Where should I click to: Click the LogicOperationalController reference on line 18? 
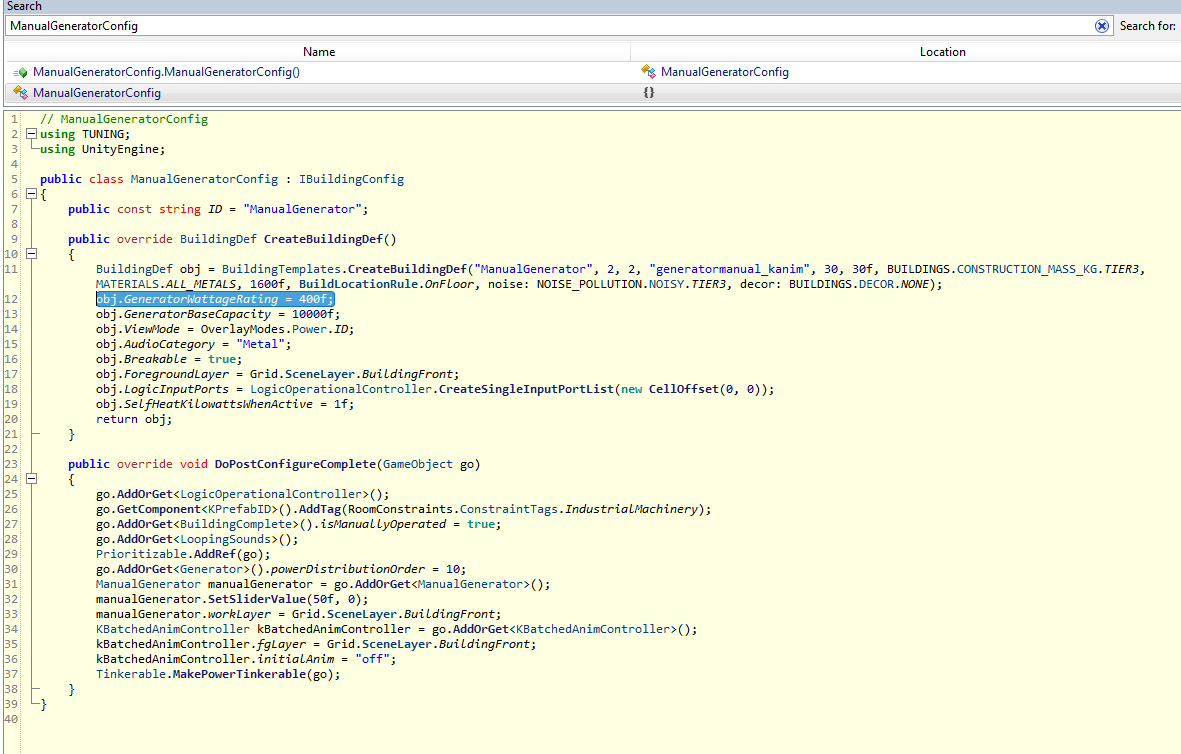(341, 389)
